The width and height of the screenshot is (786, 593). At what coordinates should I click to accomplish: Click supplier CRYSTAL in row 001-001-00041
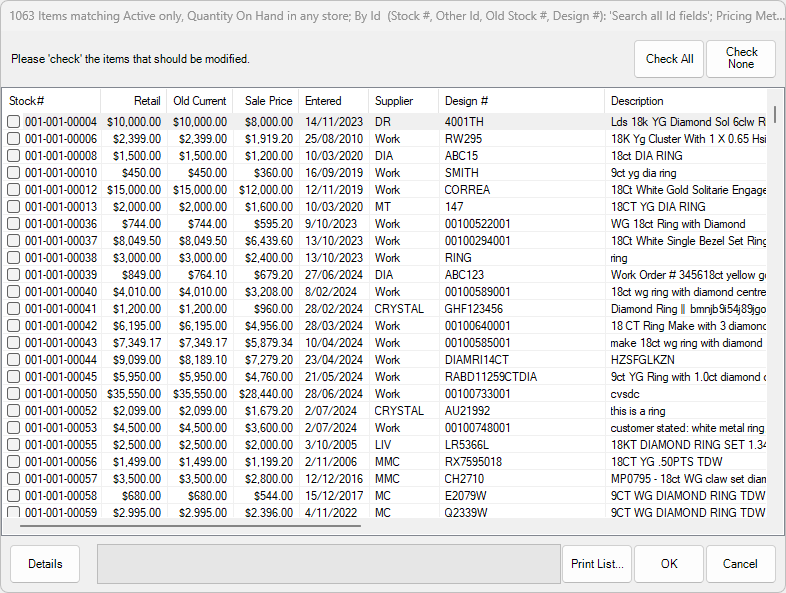pyautogui.click(x=399, y=309)
